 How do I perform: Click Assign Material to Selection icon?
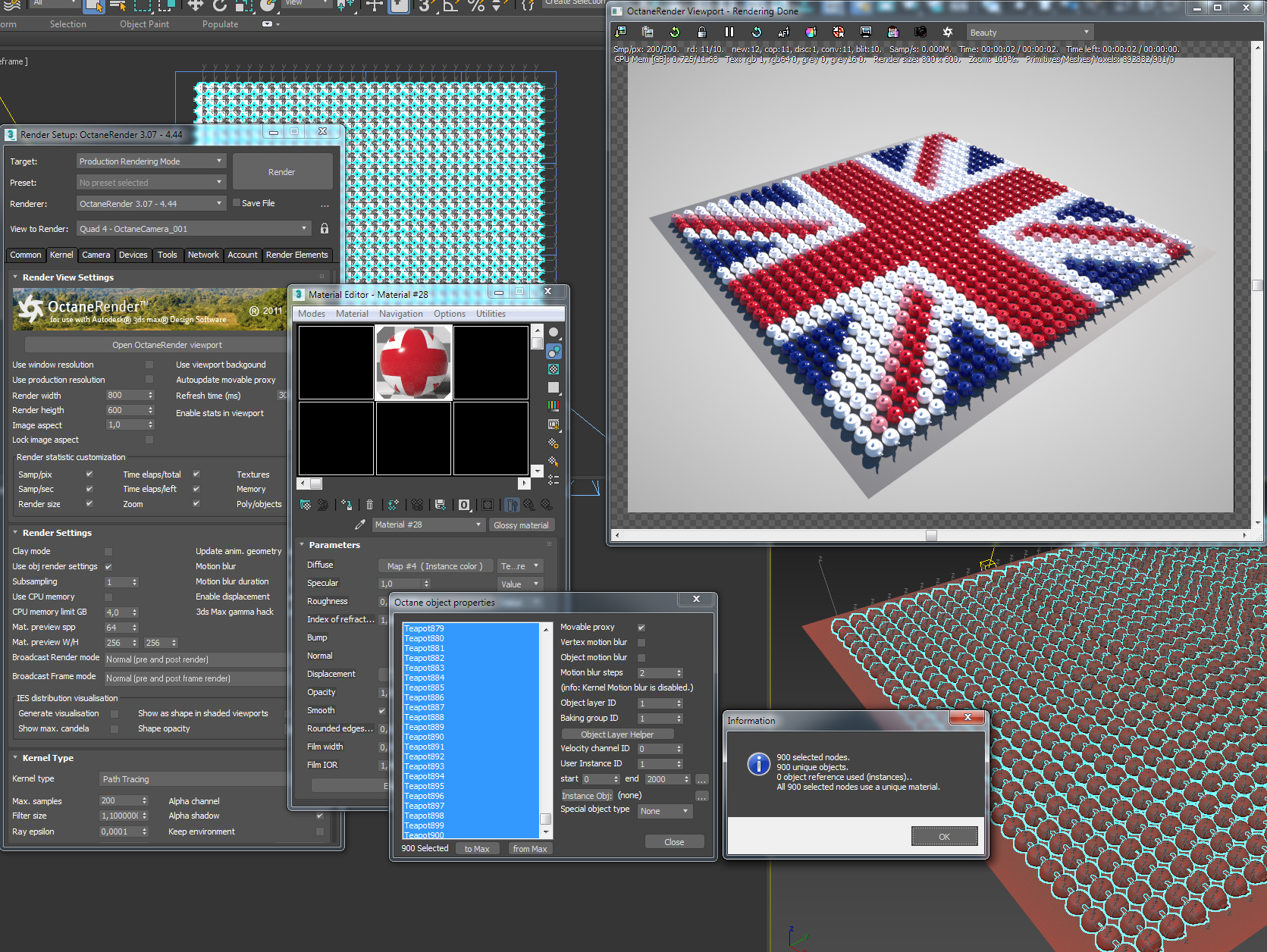coord(347,505)
